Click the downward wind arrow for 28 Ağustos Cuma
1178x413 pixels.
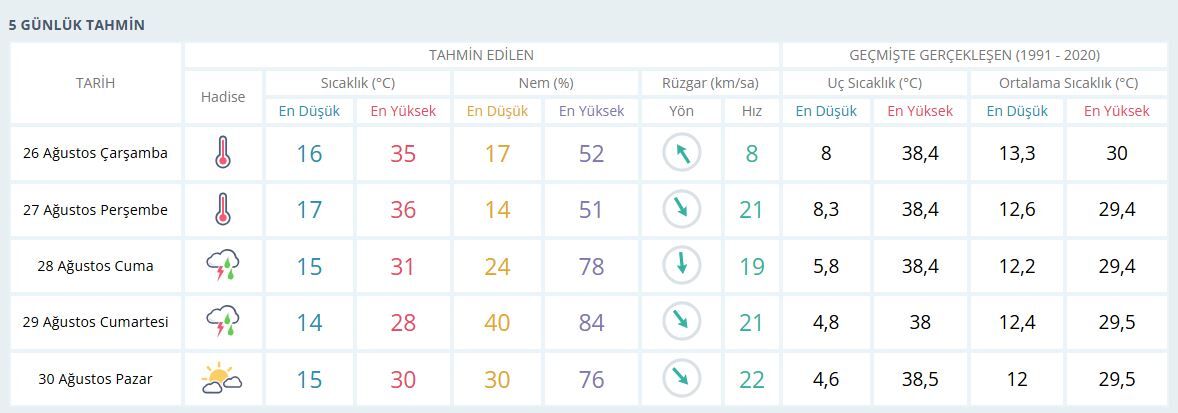click(681, 266)
